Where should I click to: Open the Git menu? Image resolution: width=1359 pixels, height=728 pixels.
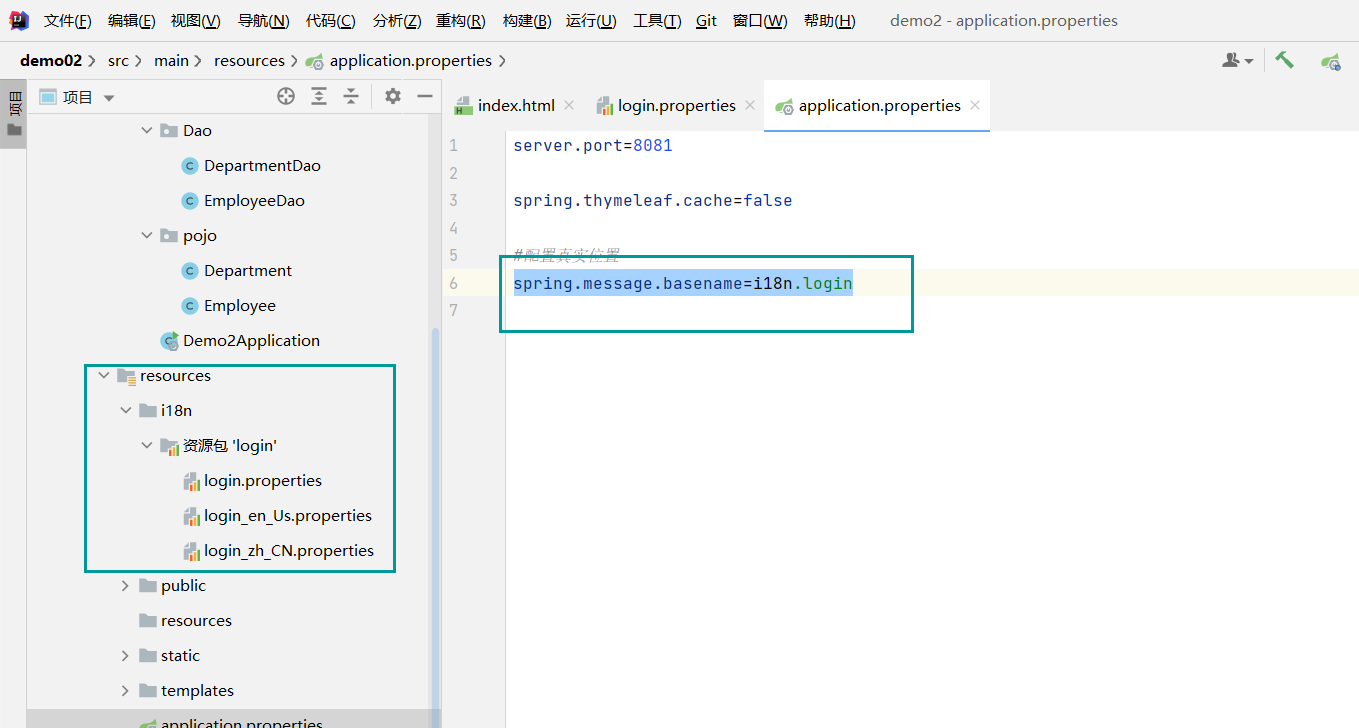706,21
